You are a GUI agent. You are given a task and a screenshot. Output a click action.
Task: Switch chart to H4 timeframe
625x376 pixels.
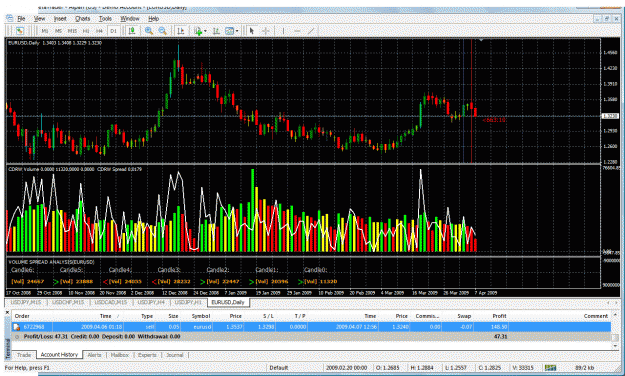point(99,31)
